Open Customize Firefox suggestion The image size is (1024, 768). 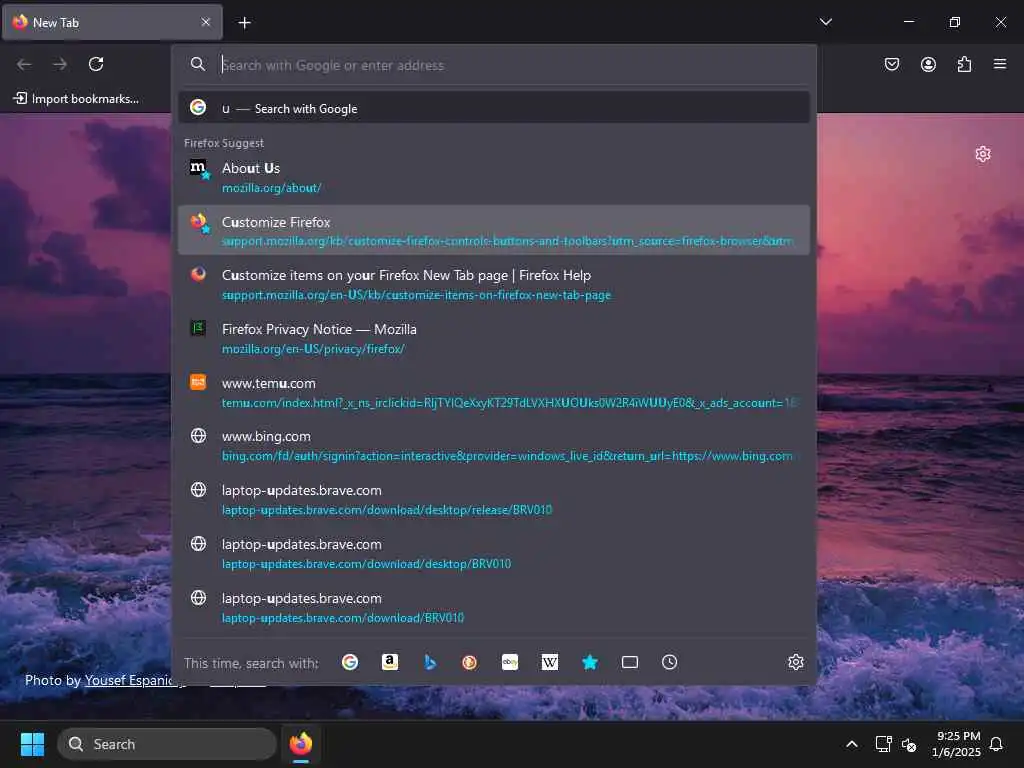click(494, 231)
